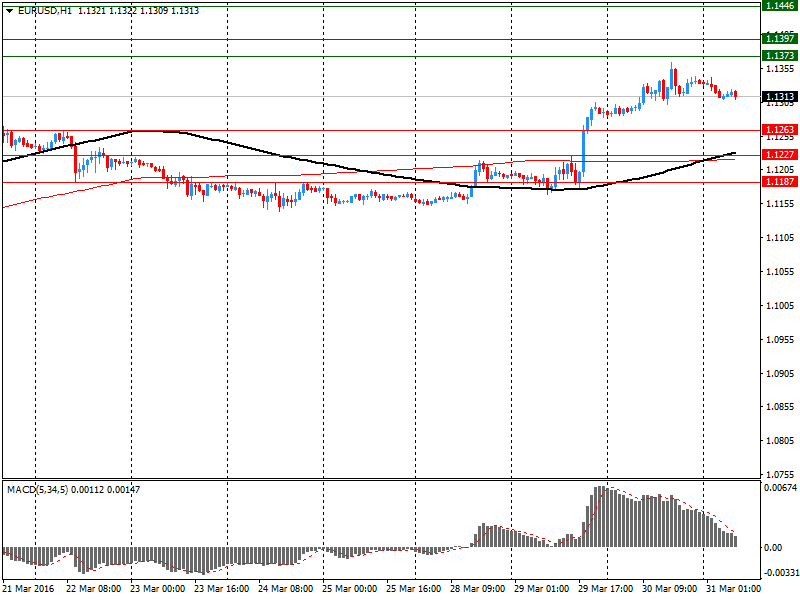Click the 21 Mar 2016 date label
This screenshot has width=800, height=600.
point(28,588)
